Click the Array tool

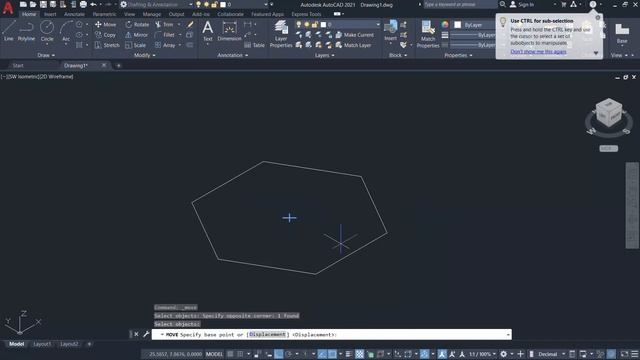[165, 45]
